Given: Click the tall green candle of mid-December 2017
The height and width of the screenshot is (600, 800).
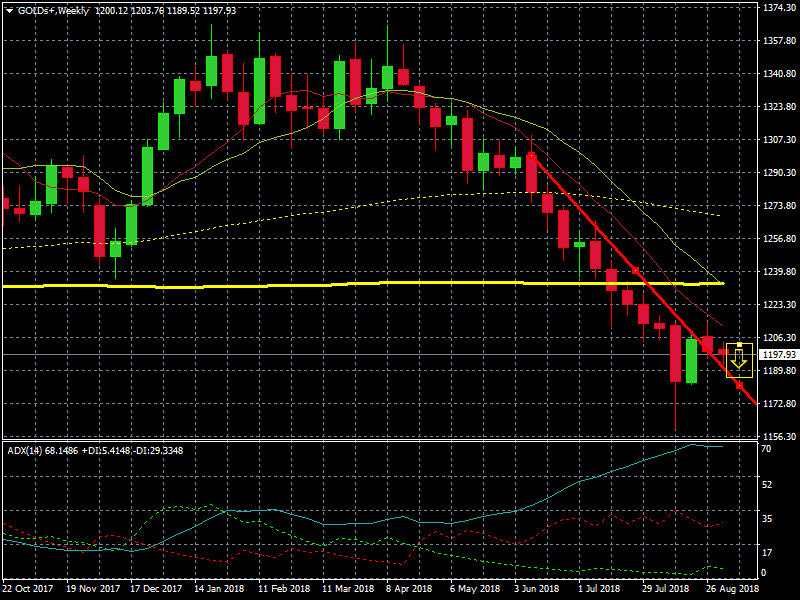Looking at the screenshot, I should pos(147,176).
